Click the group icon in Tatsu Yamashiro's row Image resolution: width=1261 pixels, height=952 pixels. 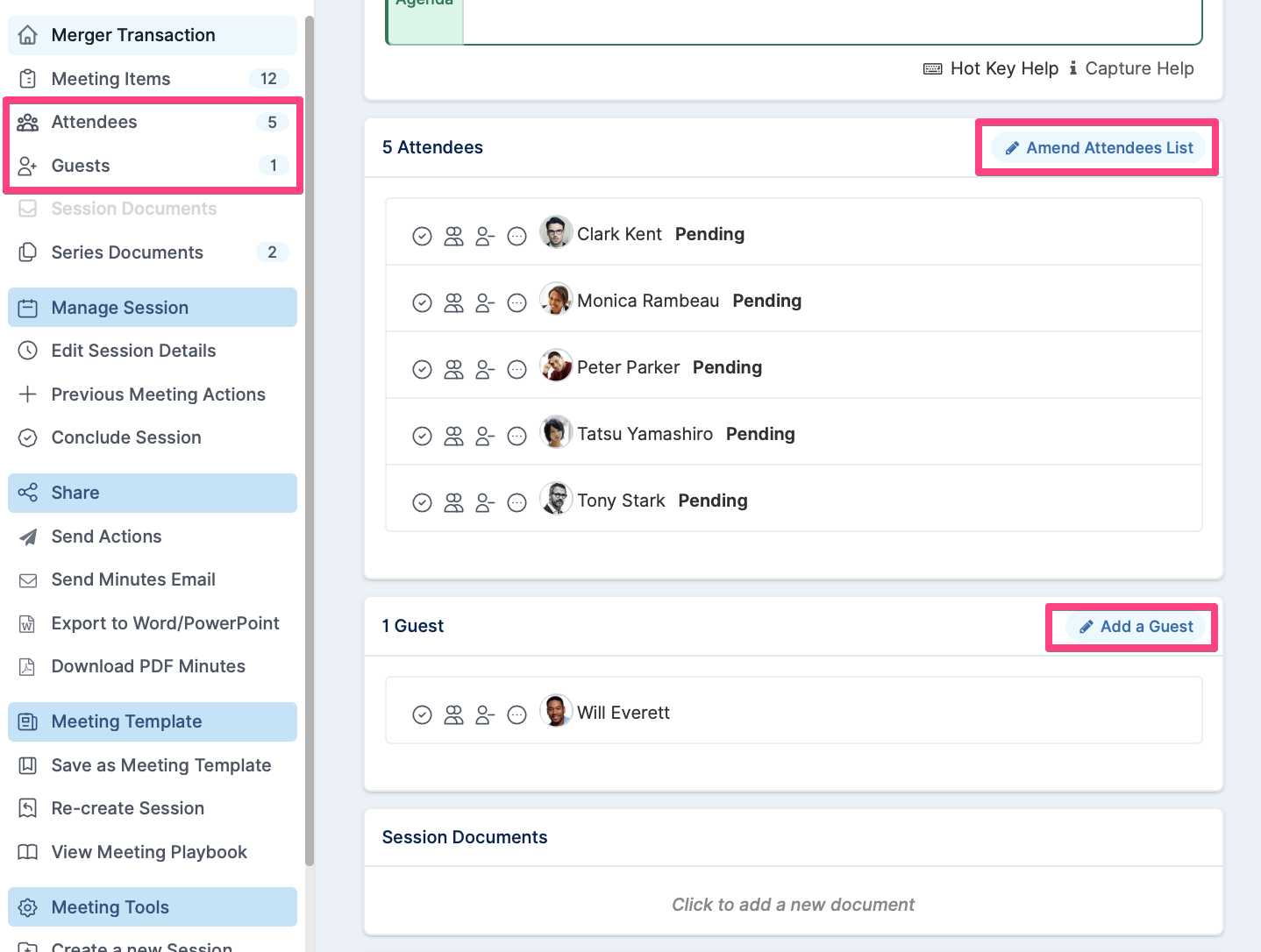coord(453,436)
